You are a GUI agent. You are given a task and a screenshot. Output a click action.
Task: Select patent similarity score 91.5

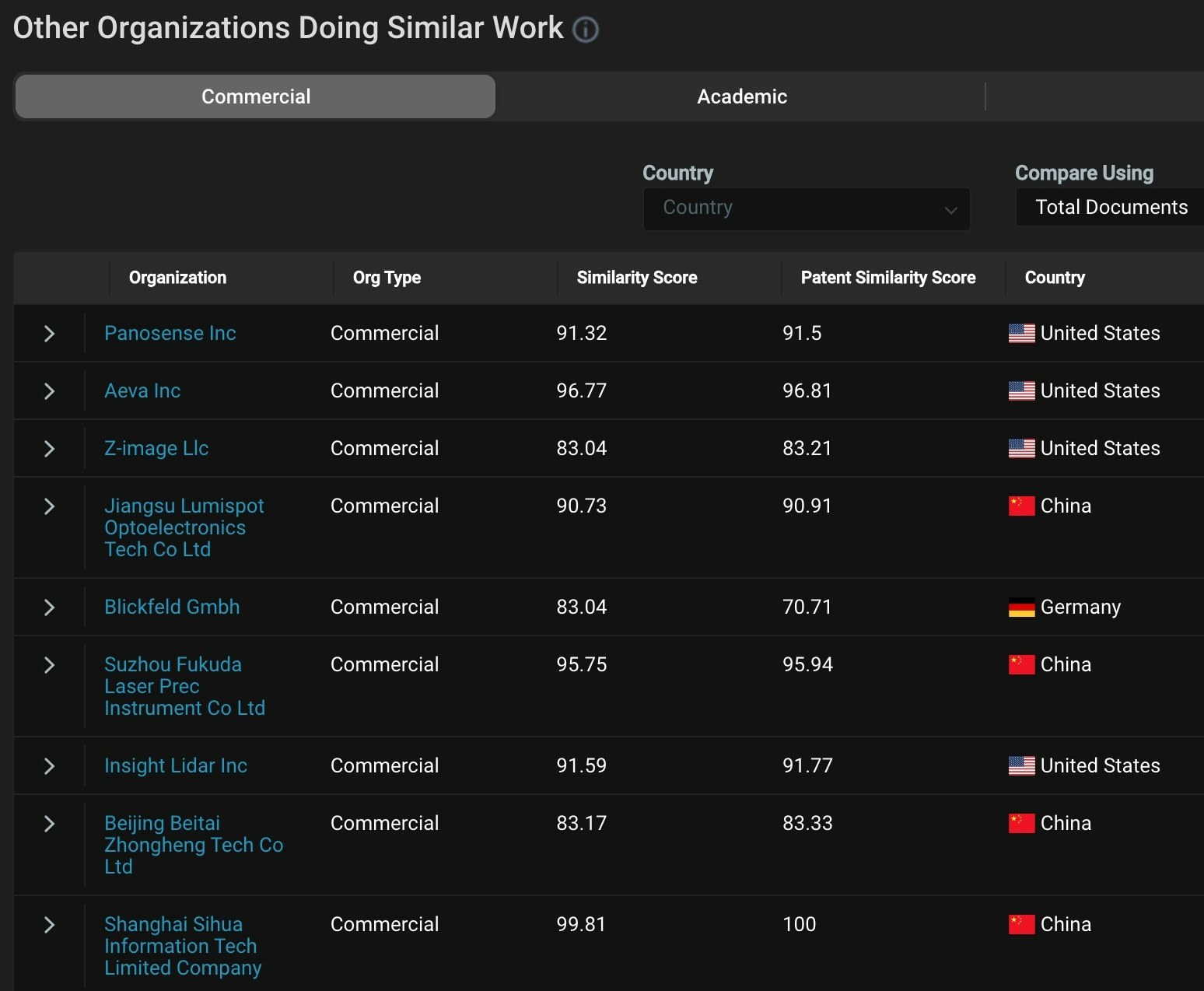tap(801, 333)
